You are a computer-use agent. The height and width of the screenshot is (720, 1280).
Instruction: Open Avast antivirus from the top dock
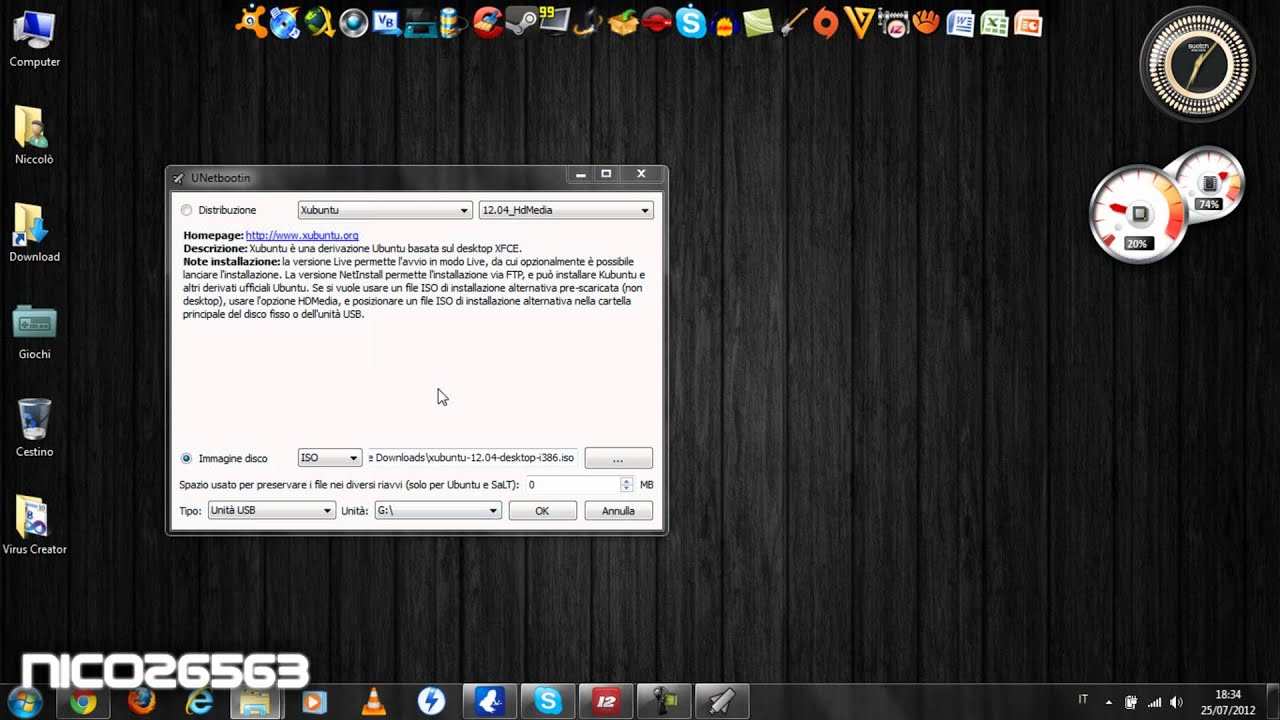coord(252,22)
